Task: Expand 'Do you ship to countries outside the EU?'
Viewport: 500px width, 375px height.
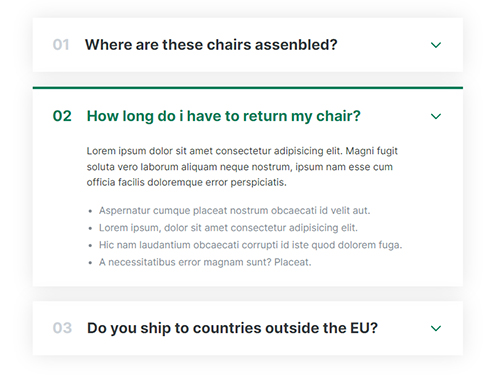Action: click(x=232, y=328)
